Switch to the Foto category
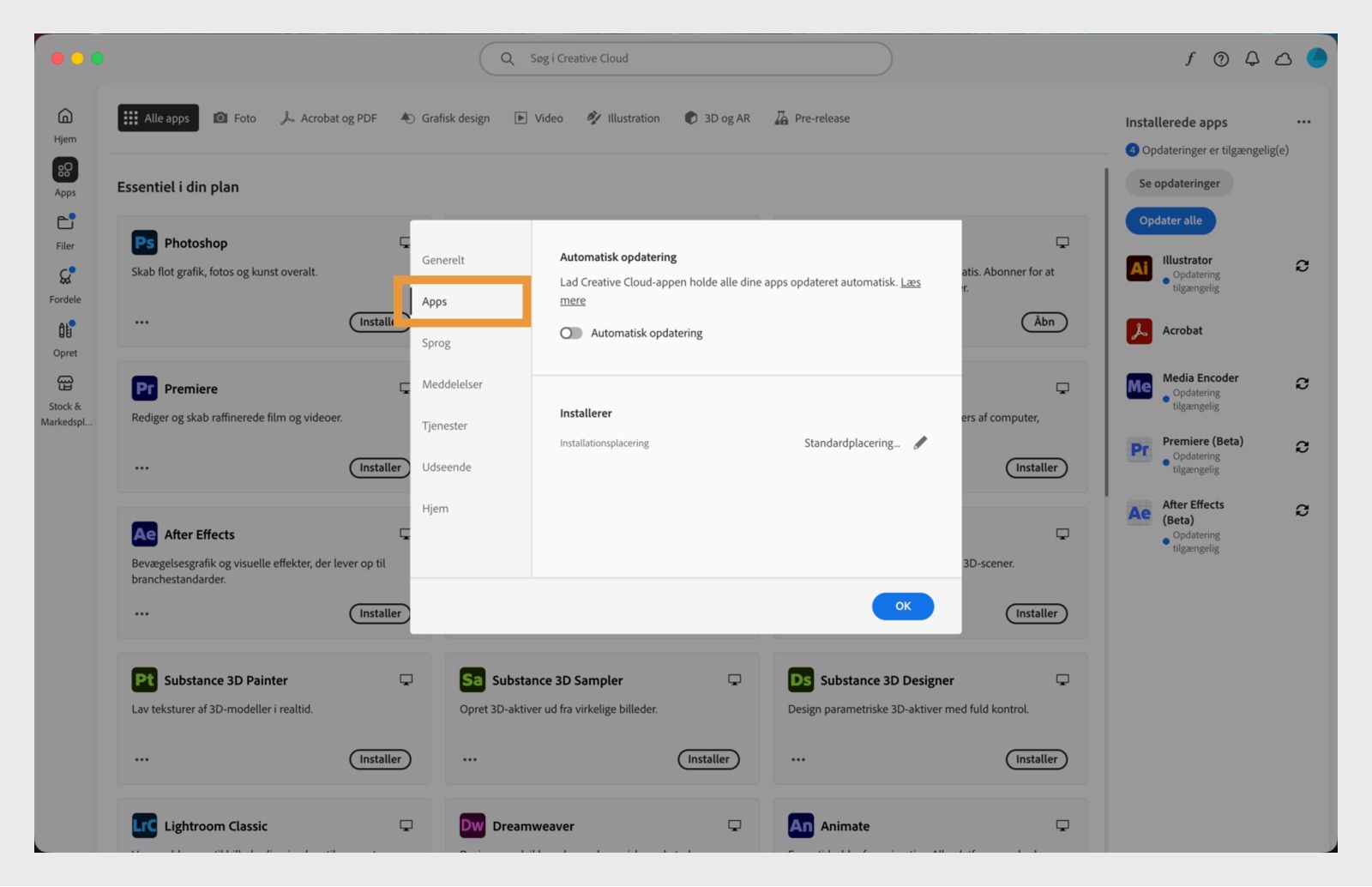1372x887 pixels. [x=235, y=118]
